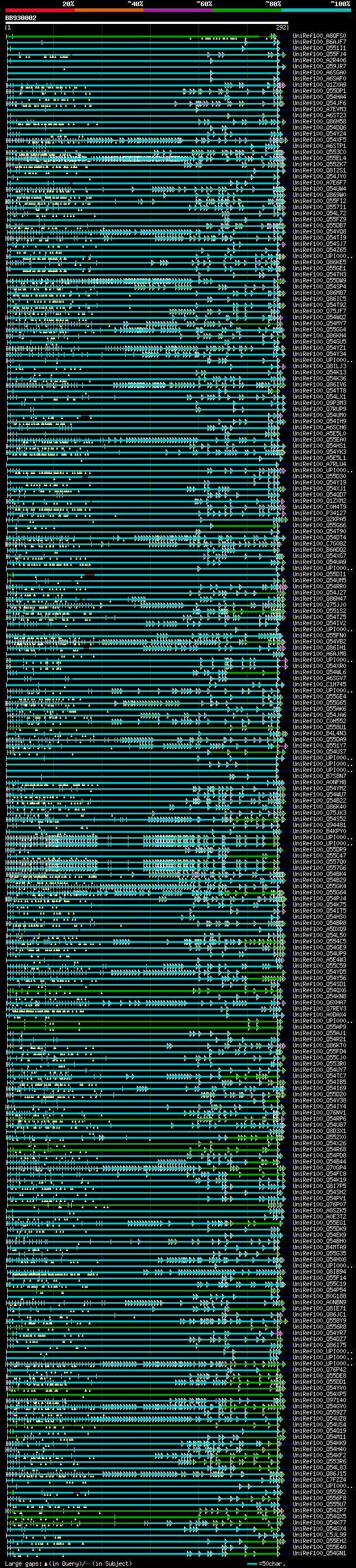Open the UniRef100_Q54VQ8 hit
Screen dimensions: 356x1568
[319, 231]
